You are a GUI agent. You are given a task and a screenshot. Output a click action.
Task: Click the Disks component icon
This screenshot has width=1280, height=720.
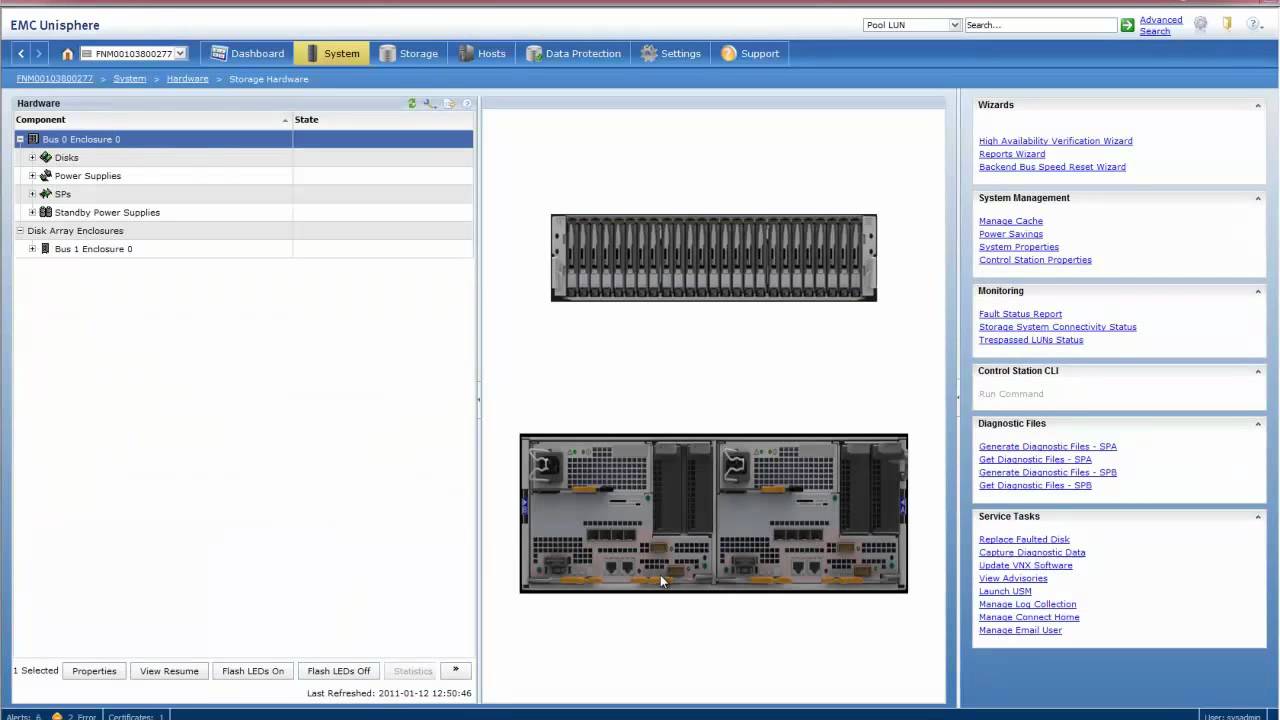[46, 157]
